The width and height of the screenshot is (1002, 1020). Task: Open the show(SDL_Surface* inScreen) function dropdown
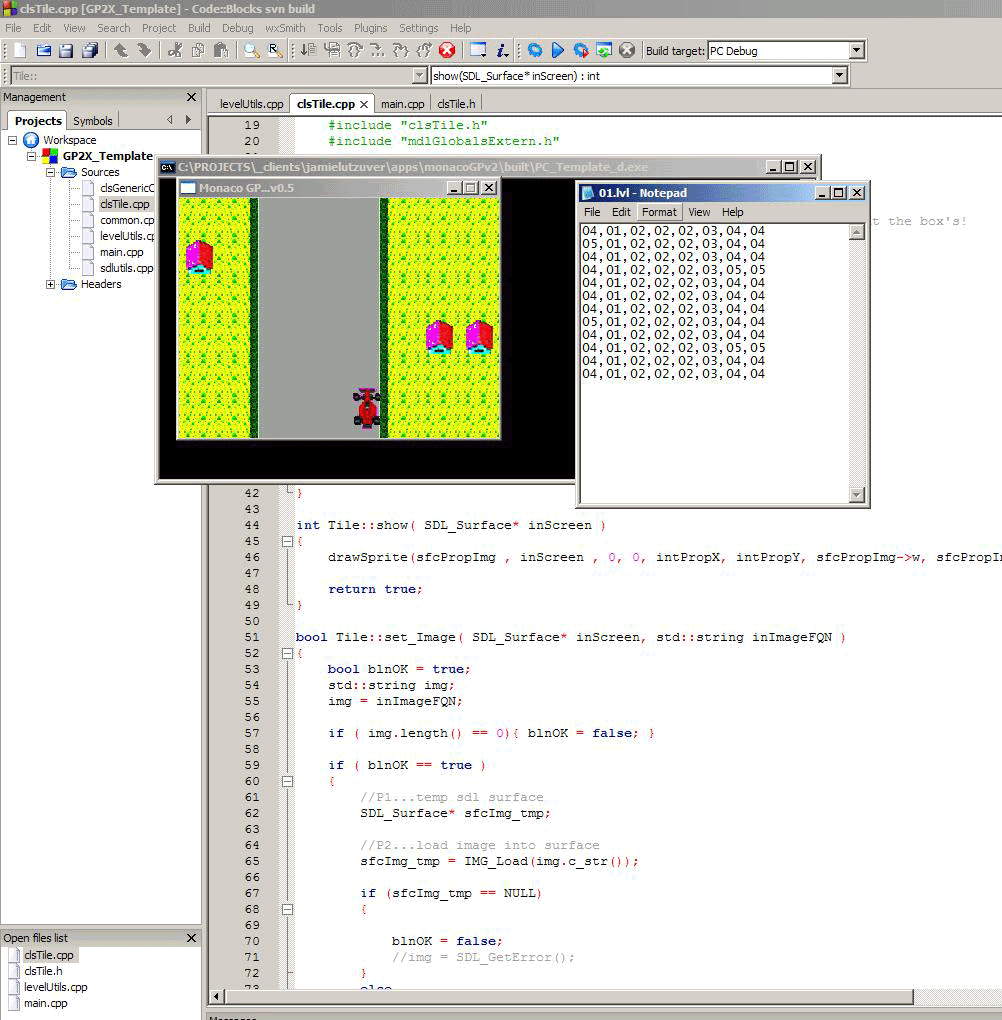pos(839,76)
